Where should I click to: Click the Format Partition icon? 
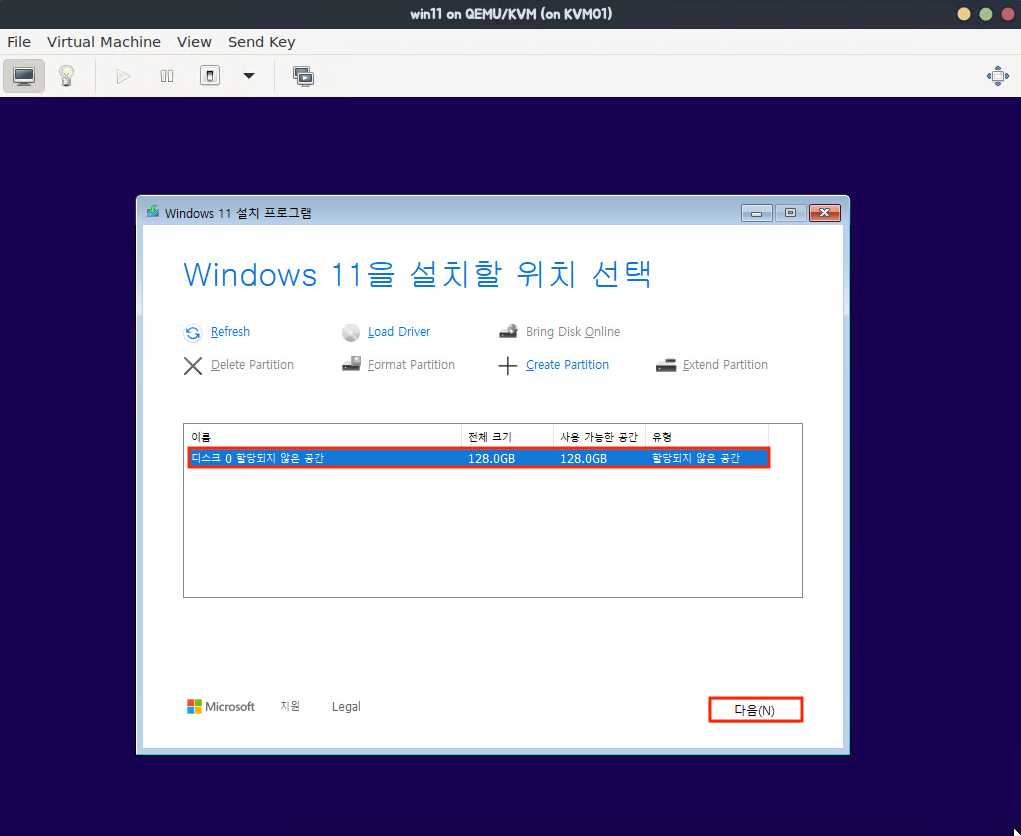tap(351, 364)
